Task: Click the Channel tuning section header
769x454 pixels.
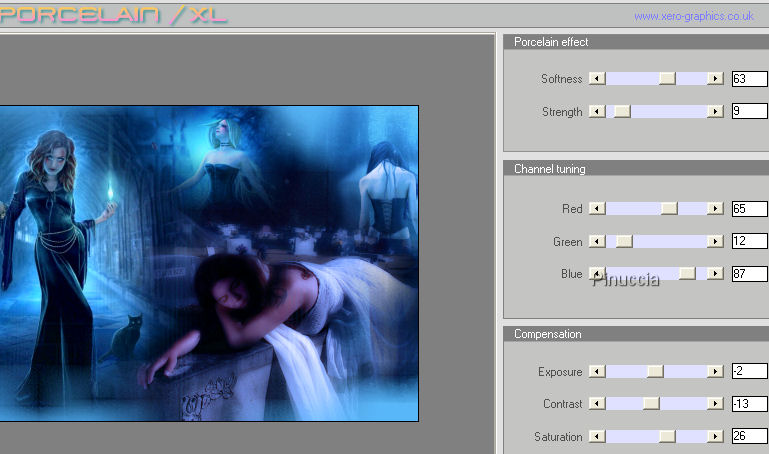Action: pos(636,169)
